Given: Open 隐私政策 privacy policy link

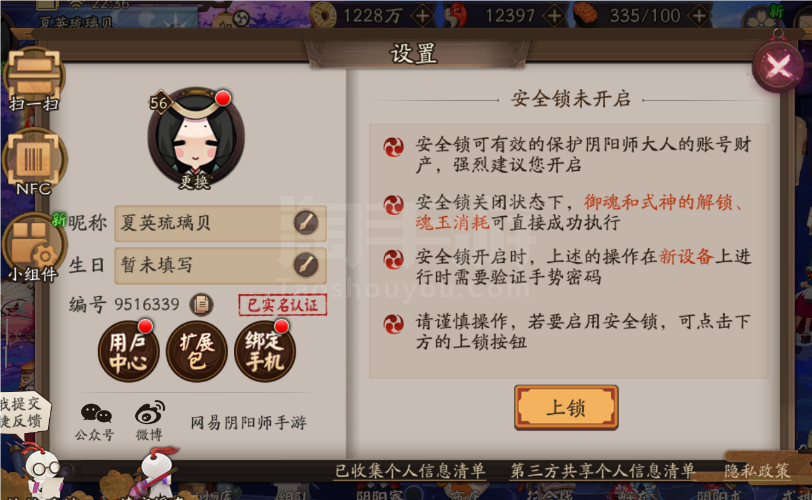Looking at the screenshot, I should pos(757,471).
